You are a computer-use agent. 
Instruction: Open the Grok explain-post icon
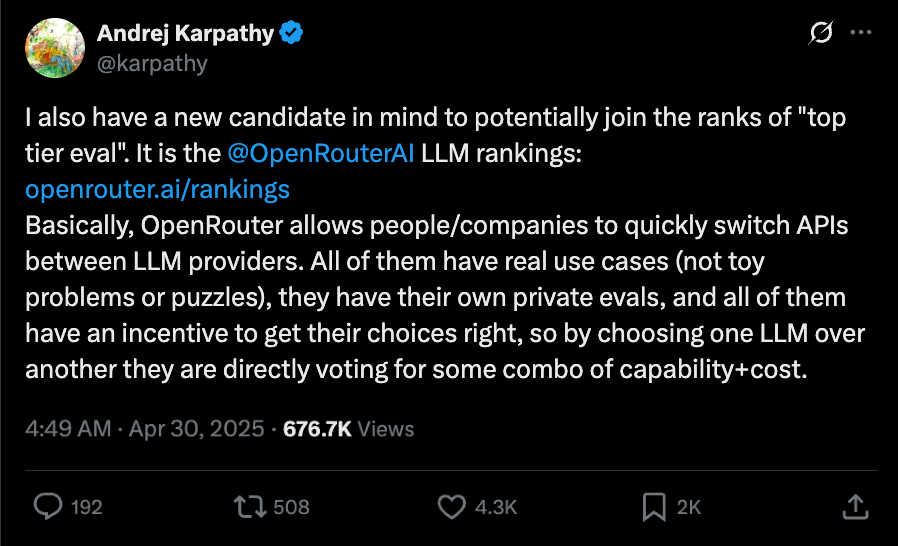click(x=820, y=33)
